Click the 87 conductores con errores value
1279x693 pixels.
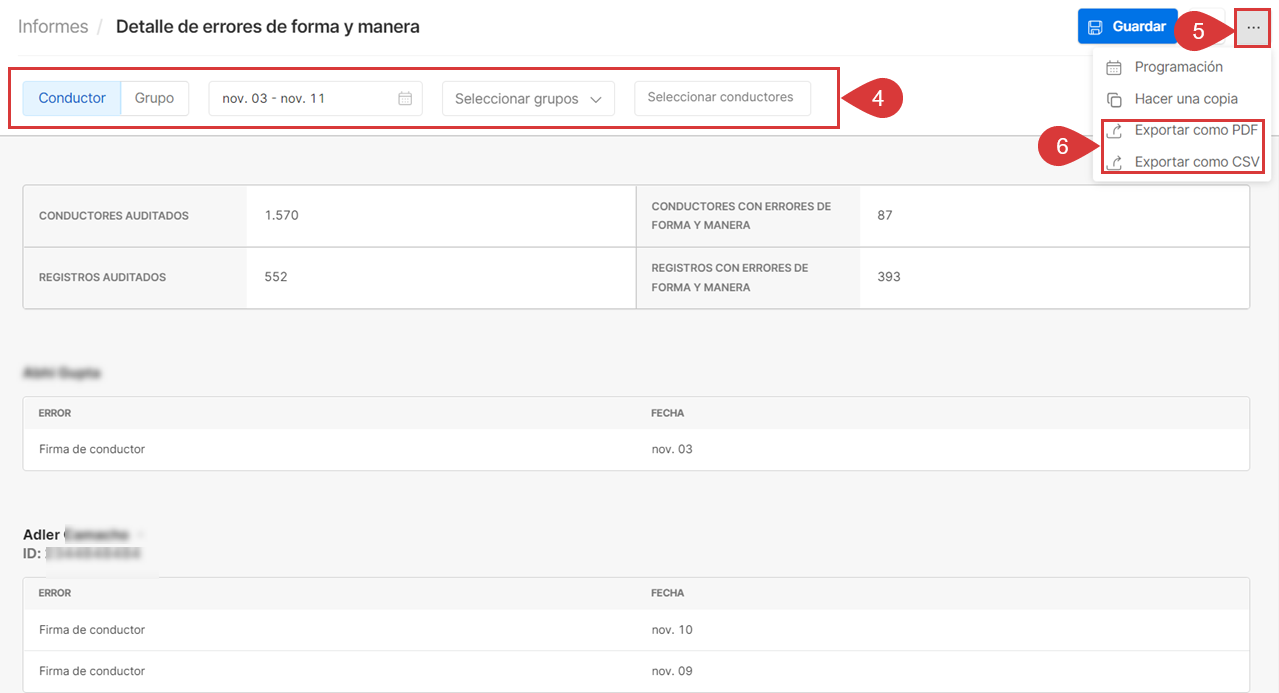tap(885, 215)
